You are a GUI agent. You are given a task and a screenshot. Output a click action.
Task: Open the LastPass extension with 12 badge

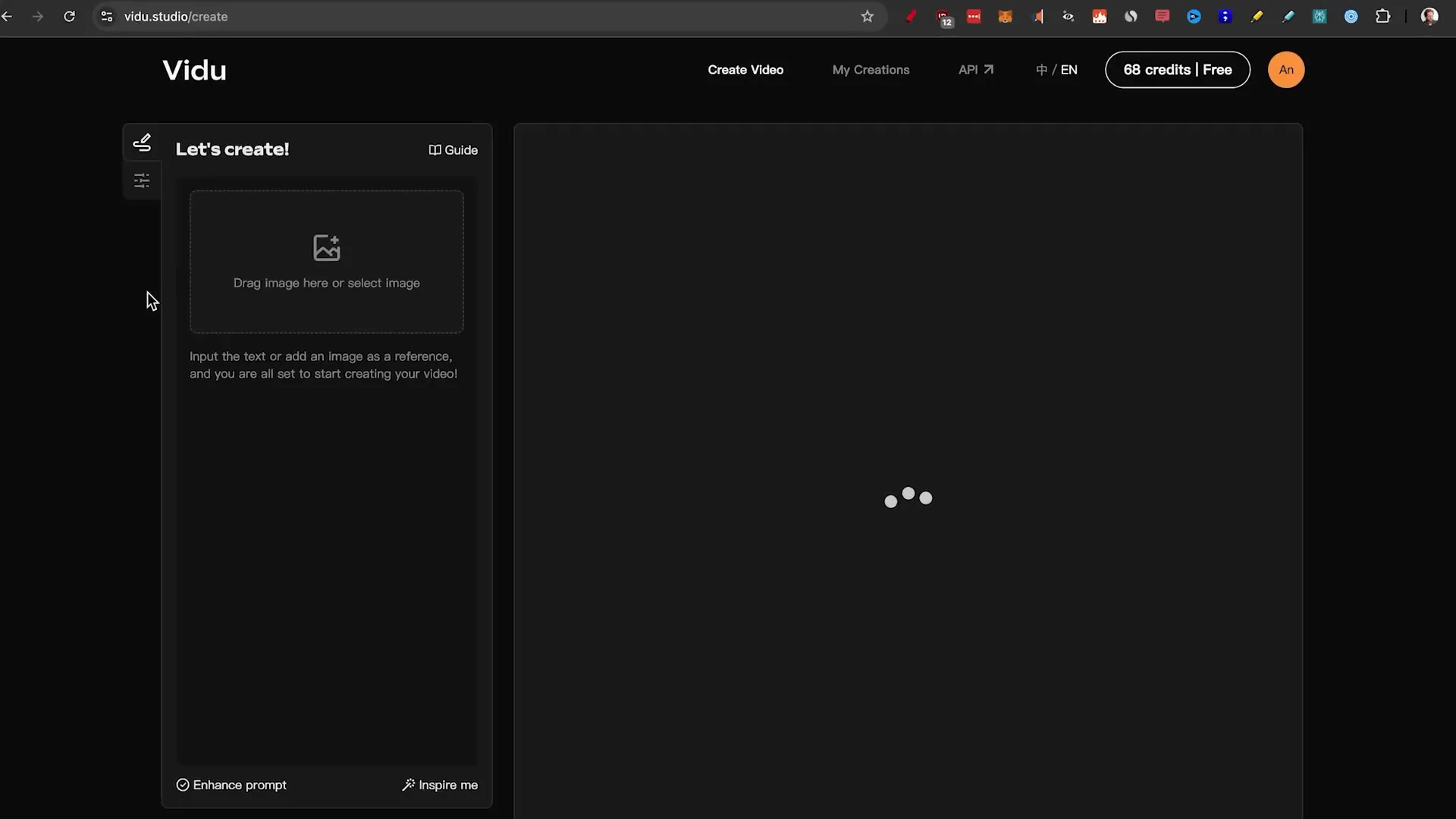click(943, 16)
